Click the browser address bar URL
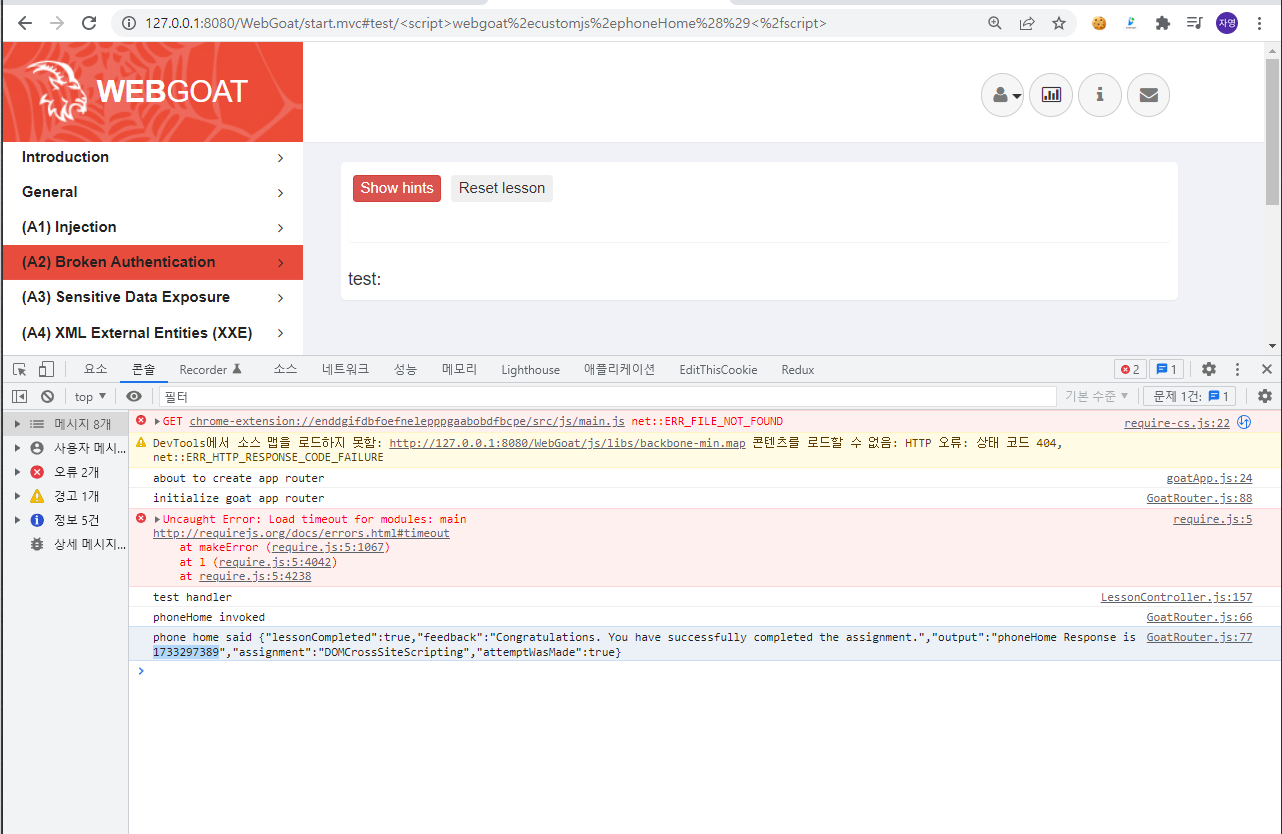The height and width of the screenshot is (834, 1282). pos(486,23)
